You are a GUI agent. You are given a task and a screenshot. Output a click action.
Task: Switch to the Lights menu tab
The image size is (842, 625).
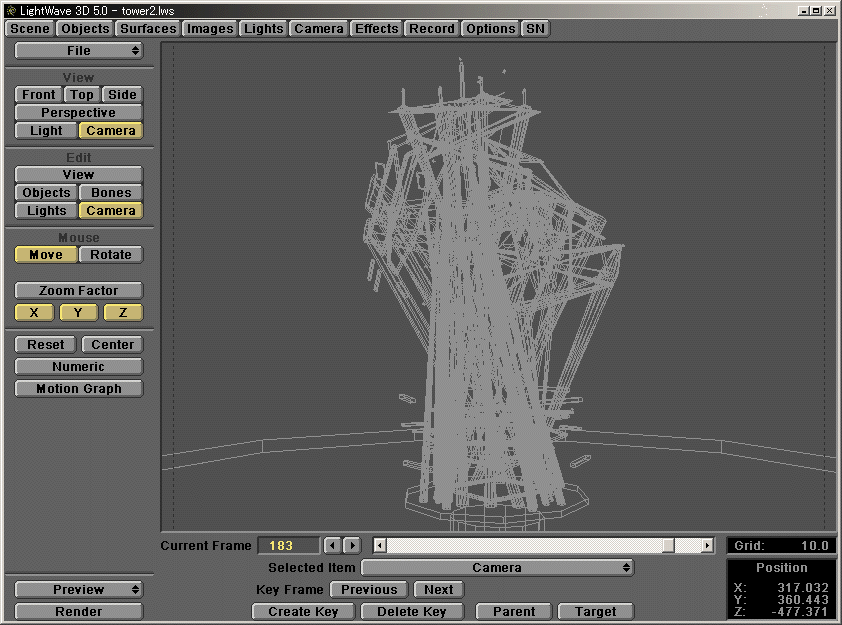(x=263, y=28)
